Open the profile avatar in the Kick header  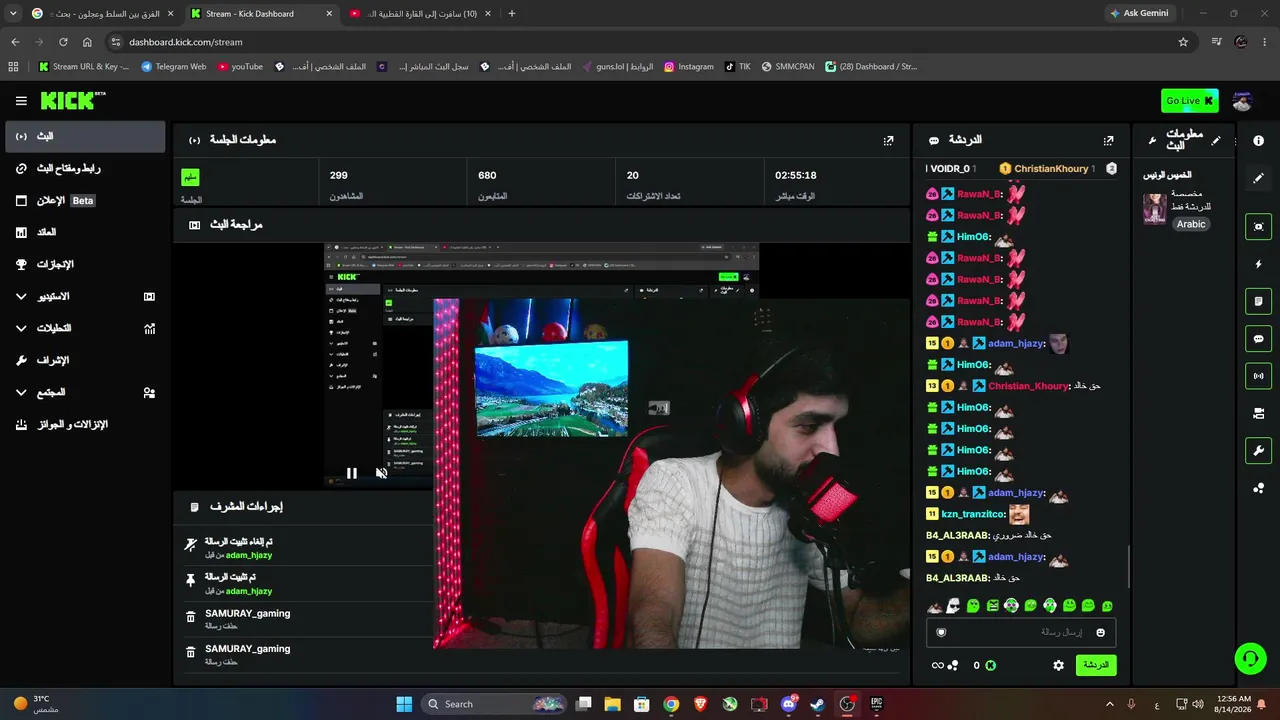[x=1242, y=101]
